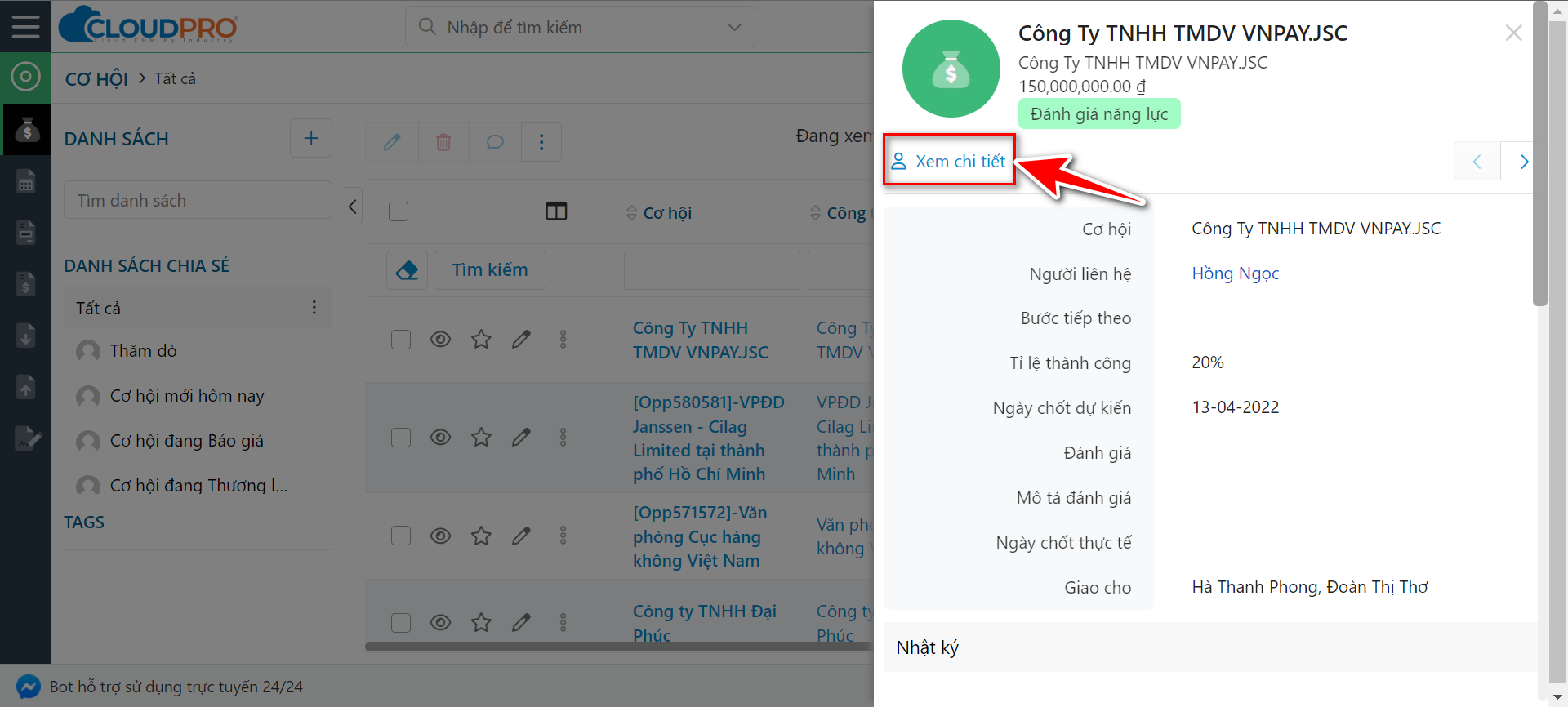The image size is (1568, 707).
Task: Open the Opp580581 VPĐD Janssen - Cilag link
Action: tap(709, 438)
